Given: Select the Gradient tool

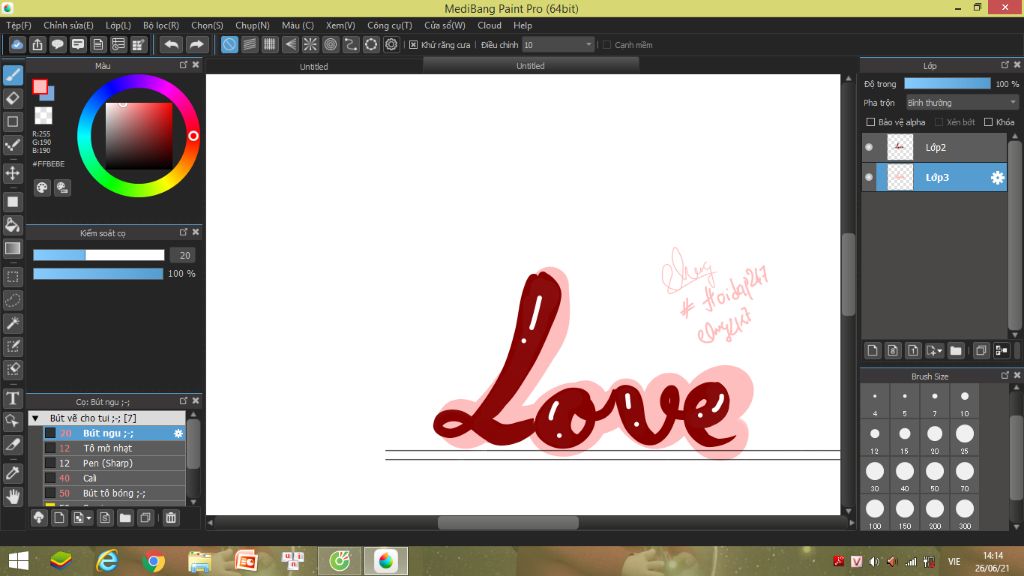Looking at the screenshot, I should (13, 248).
